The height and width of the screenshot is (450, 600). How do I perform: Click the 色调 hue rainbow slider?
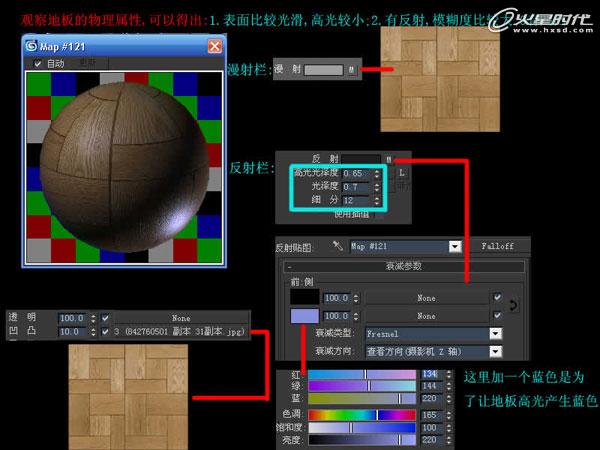[362, 415]
